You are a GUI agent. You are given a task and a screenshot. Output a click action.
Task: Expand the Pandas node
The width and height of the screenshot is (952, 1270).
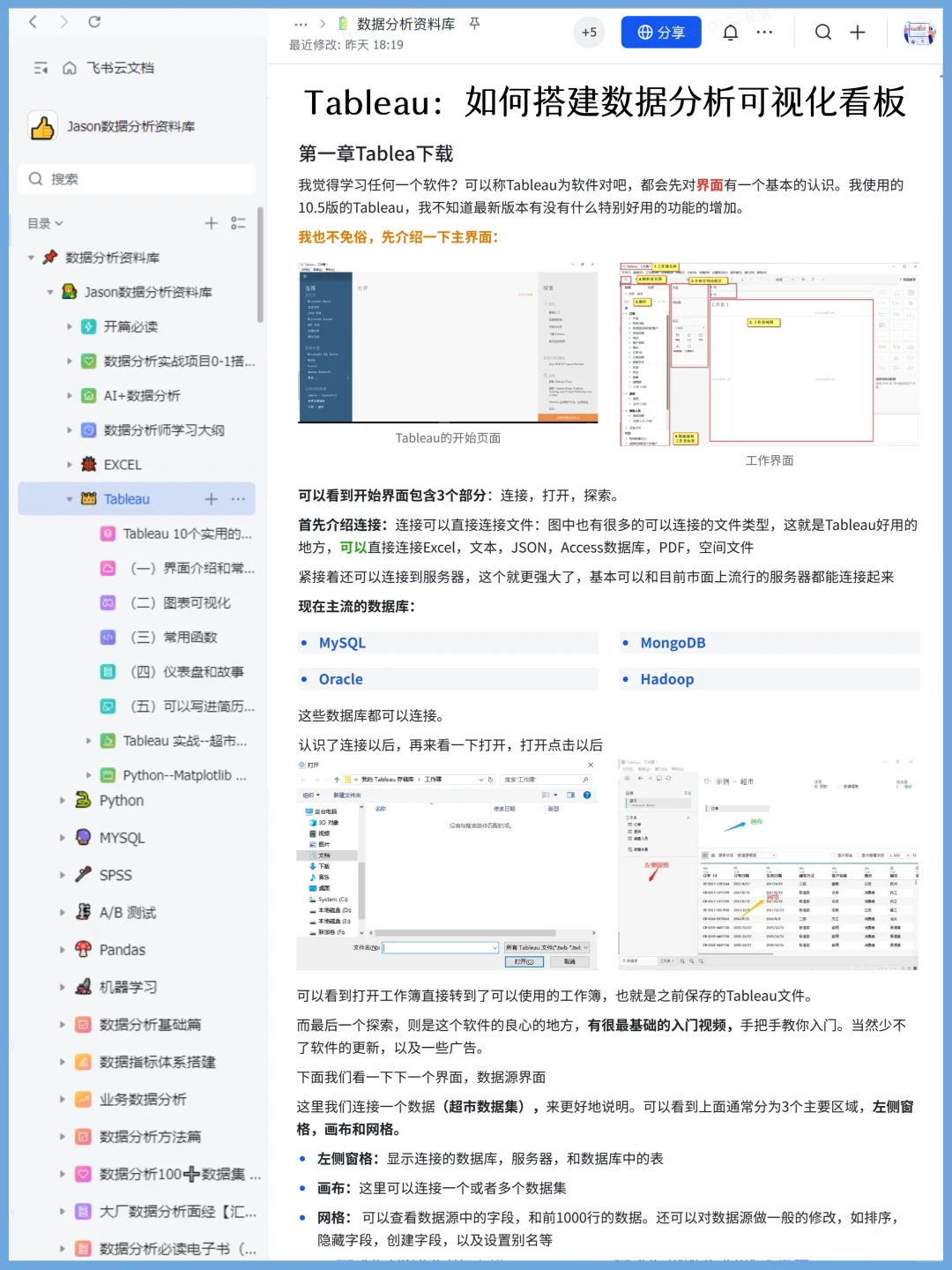pos(62,950)
